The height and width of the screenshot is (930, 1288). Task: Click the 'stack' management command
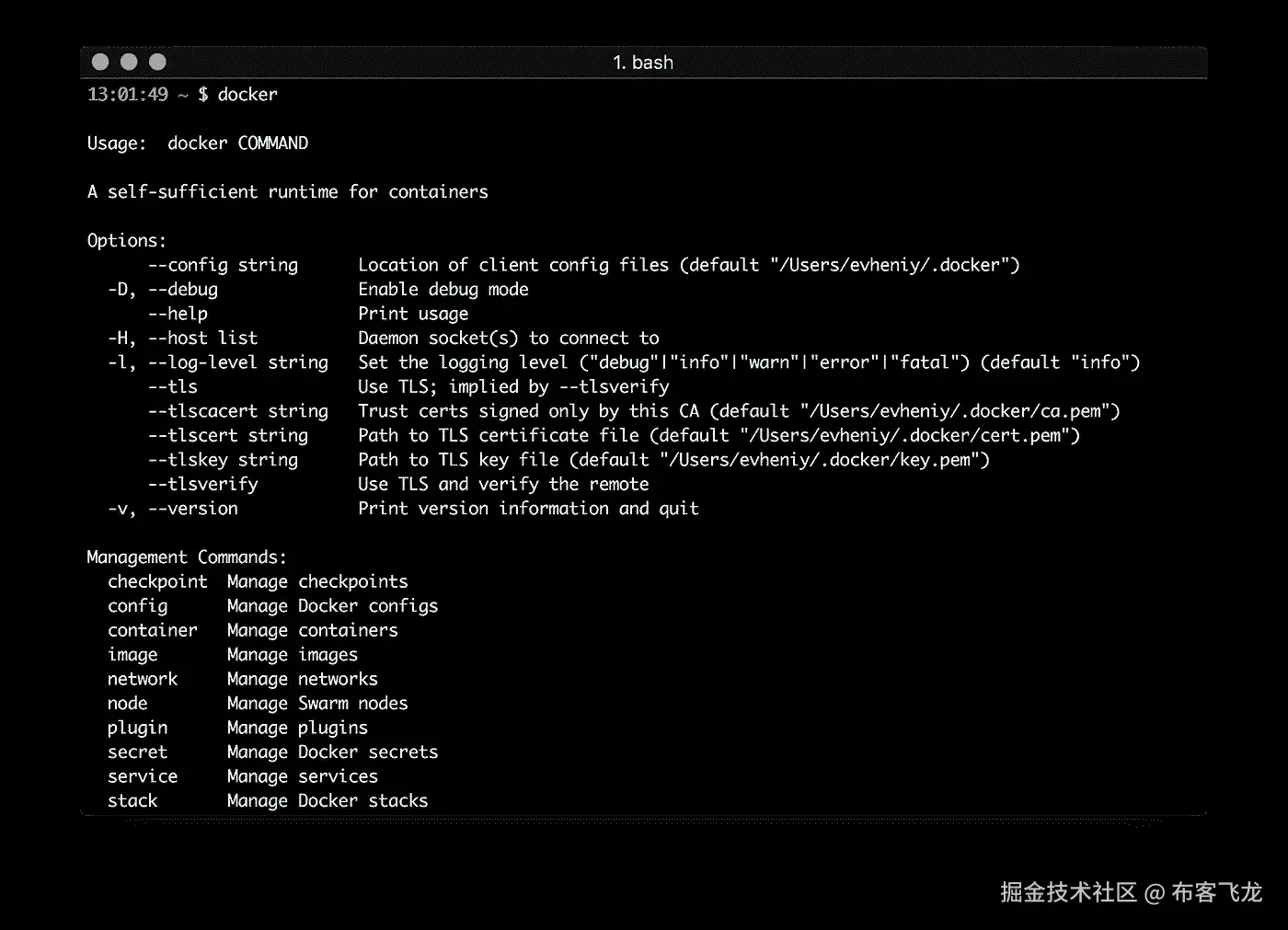point(132,801)
